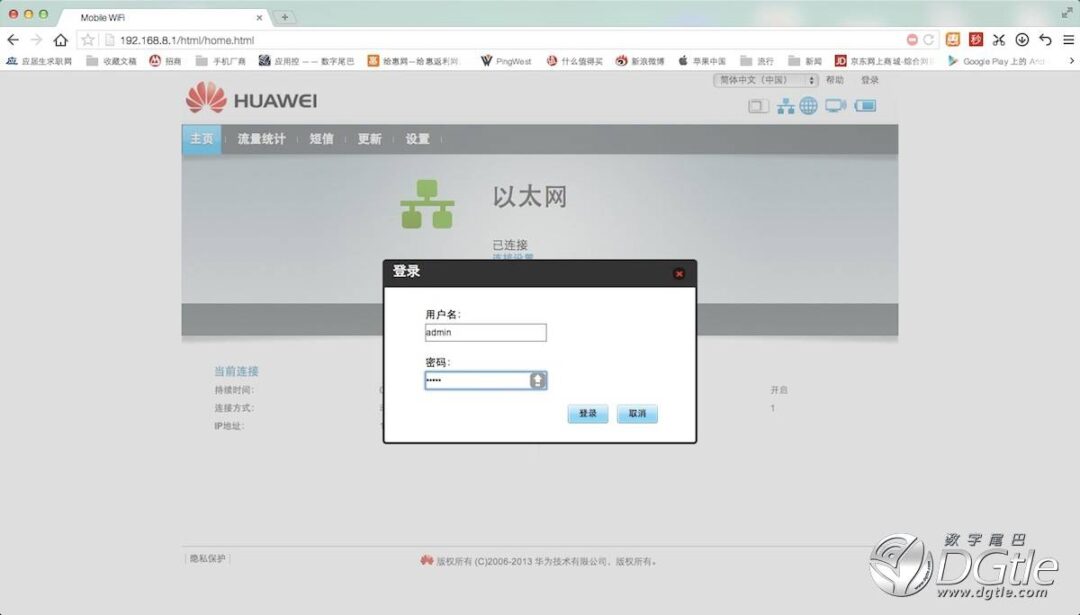Open the browser hamburger menu

click(x=1068, y=40)
